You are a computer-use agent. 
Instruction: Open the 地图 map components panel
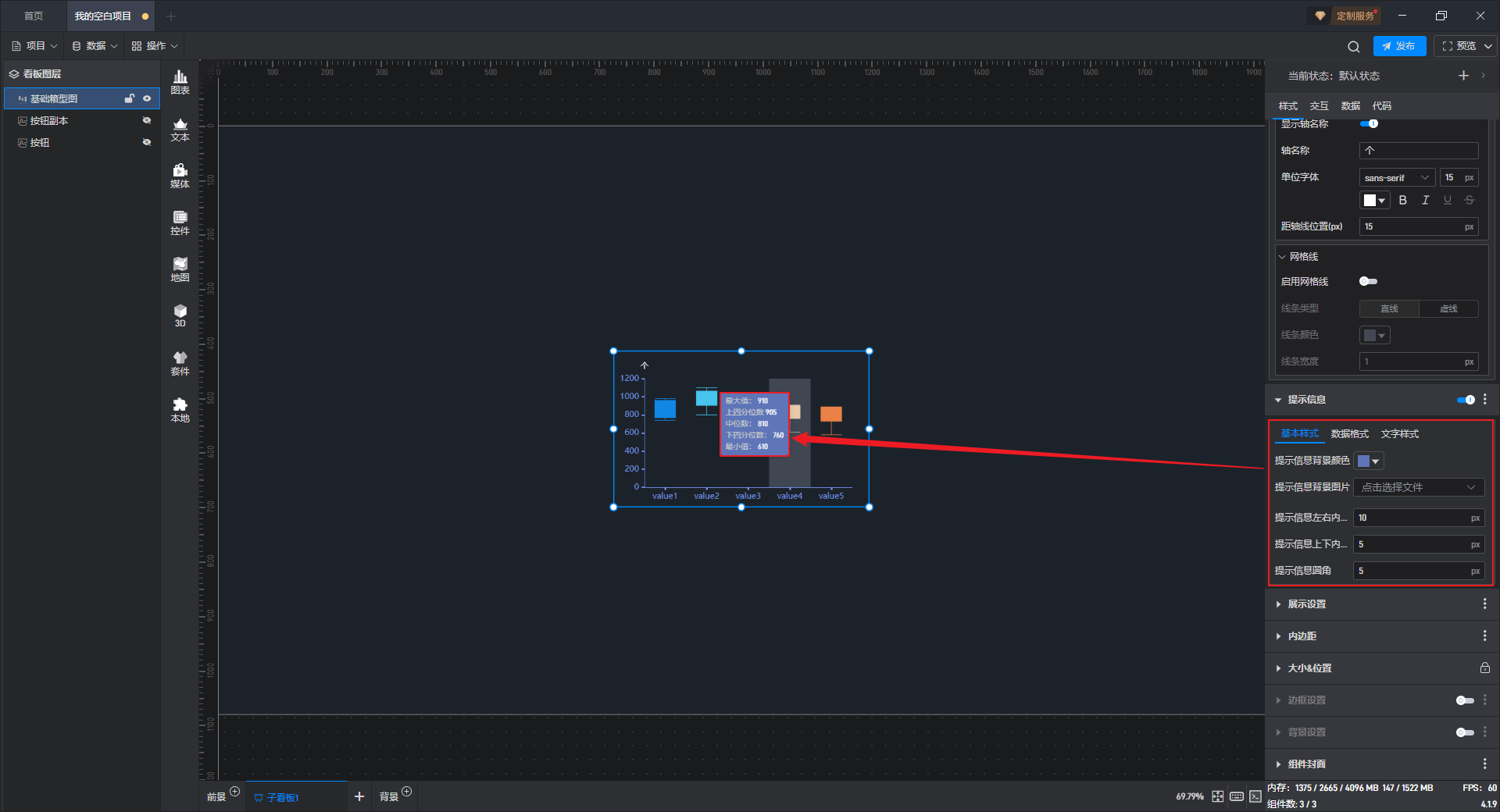click(x=180, y=269)
